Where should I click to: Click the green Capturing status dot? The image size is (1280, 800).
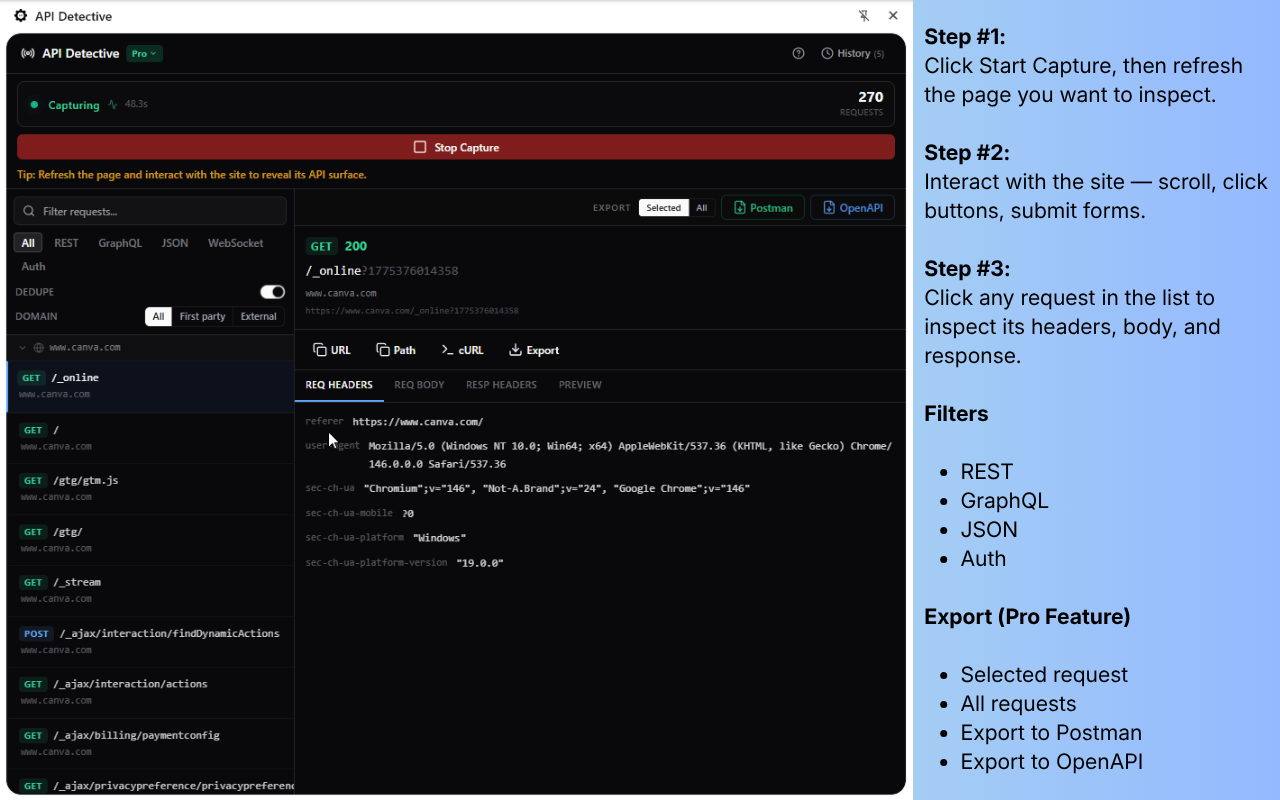(34, 104)
